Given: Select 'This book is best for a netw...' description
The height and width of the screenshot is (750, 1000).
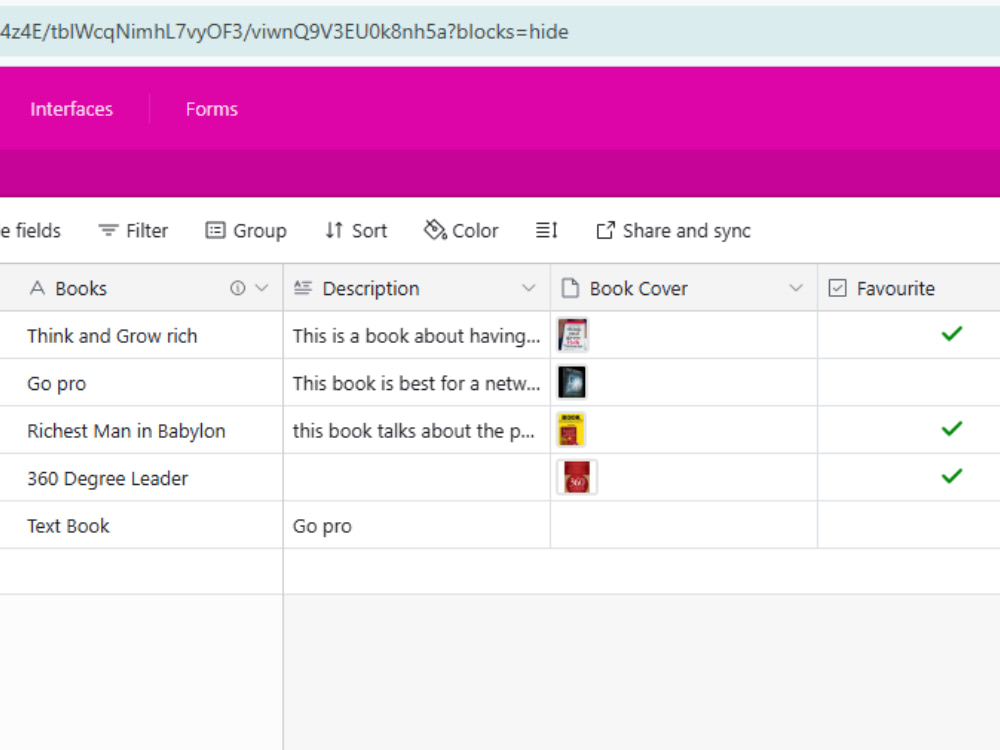Looking at the screenshot, I should (416, 383).
